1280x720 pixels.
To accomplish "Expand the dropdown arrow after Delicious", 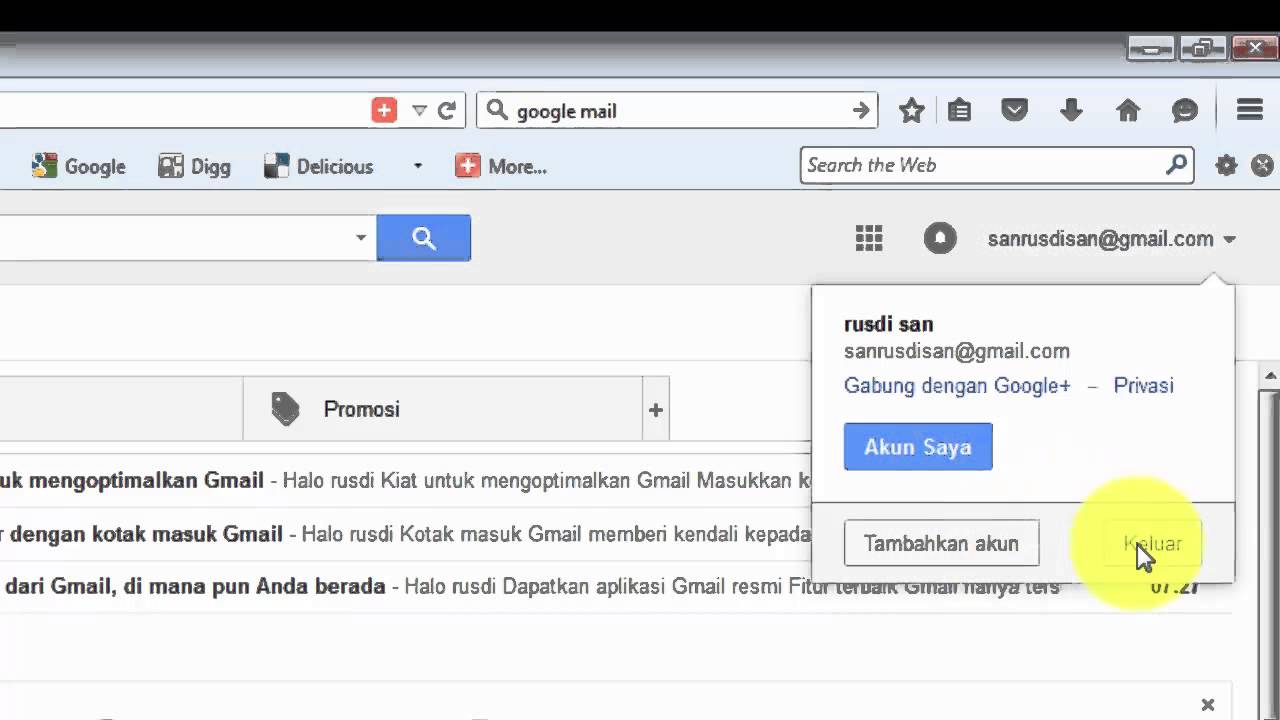I will coord(418,166).
